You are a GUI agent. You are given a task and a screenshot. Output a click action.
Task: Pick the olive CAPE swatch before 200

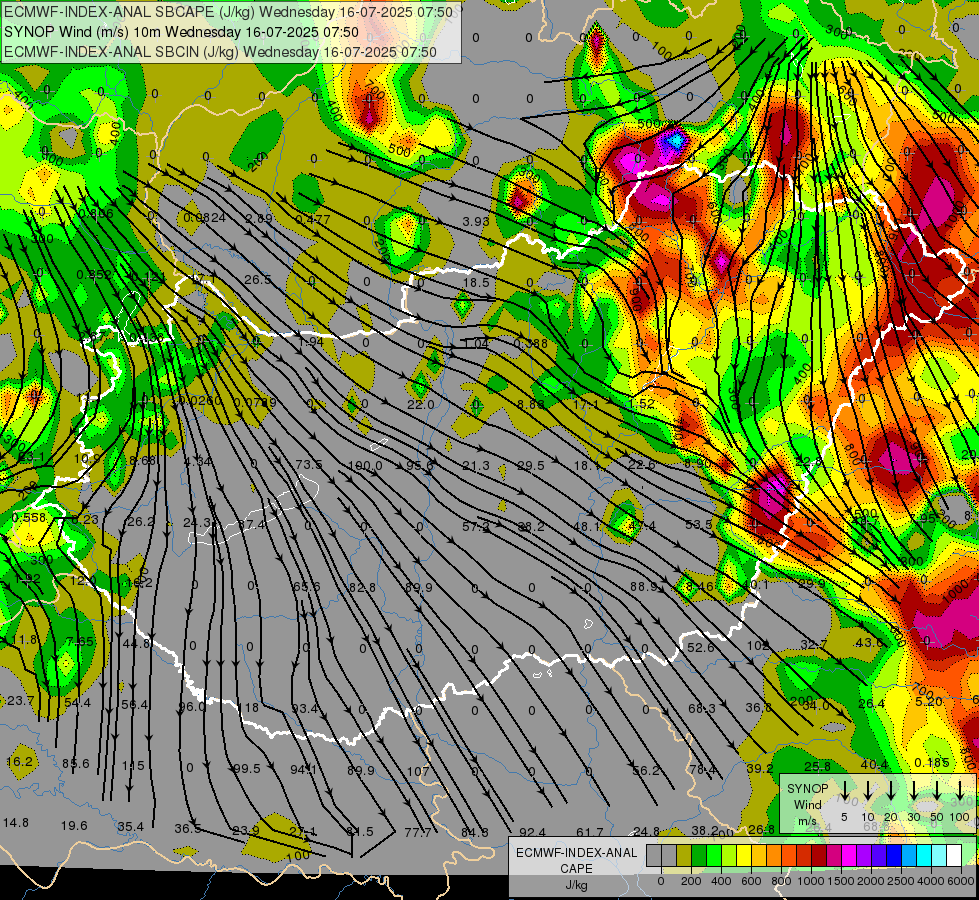[684, 855]
